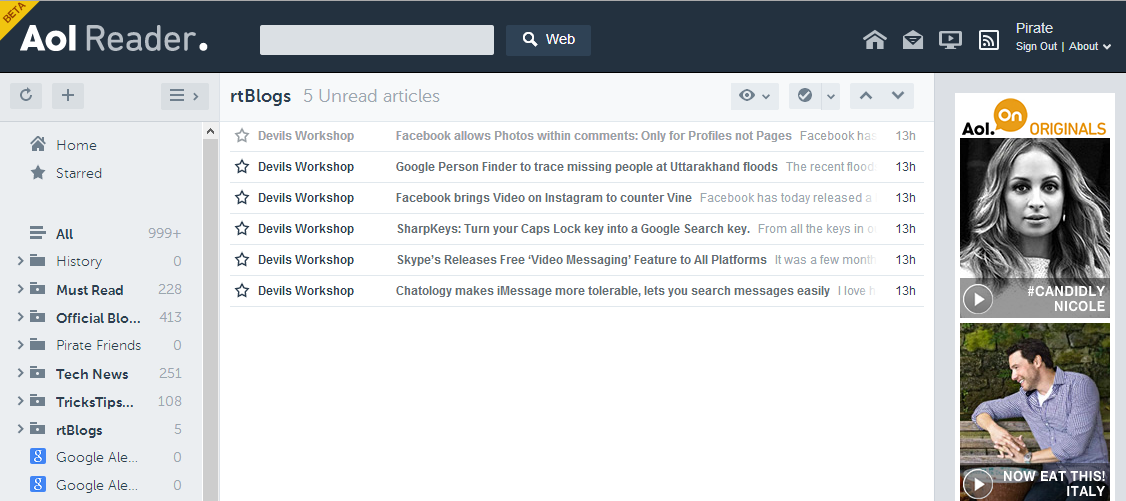1126x501 pixels.
Task: Click the sidebar vertical scrollbar
Action: 210,319
